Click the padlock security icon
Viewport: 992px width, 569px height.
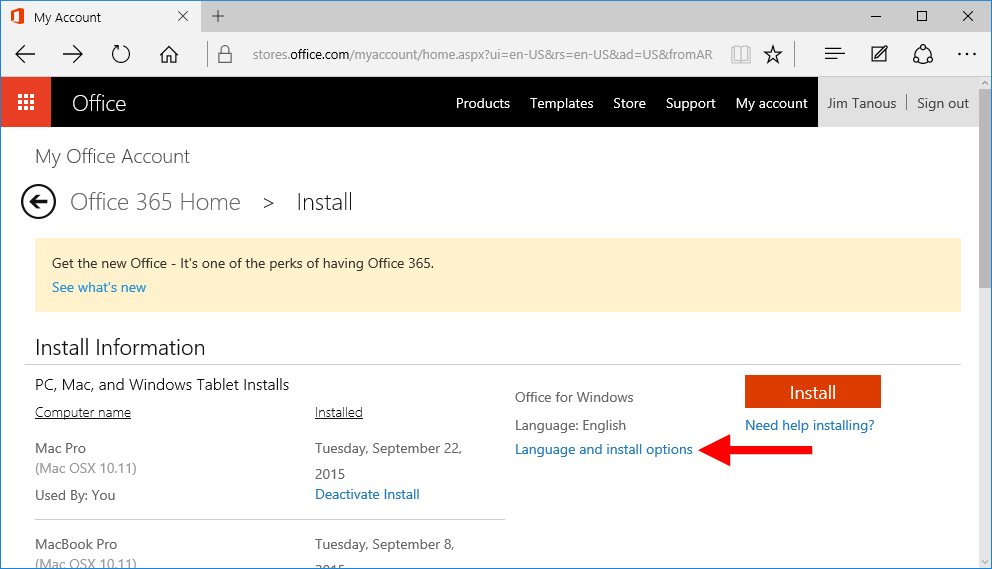pos(225,54)
